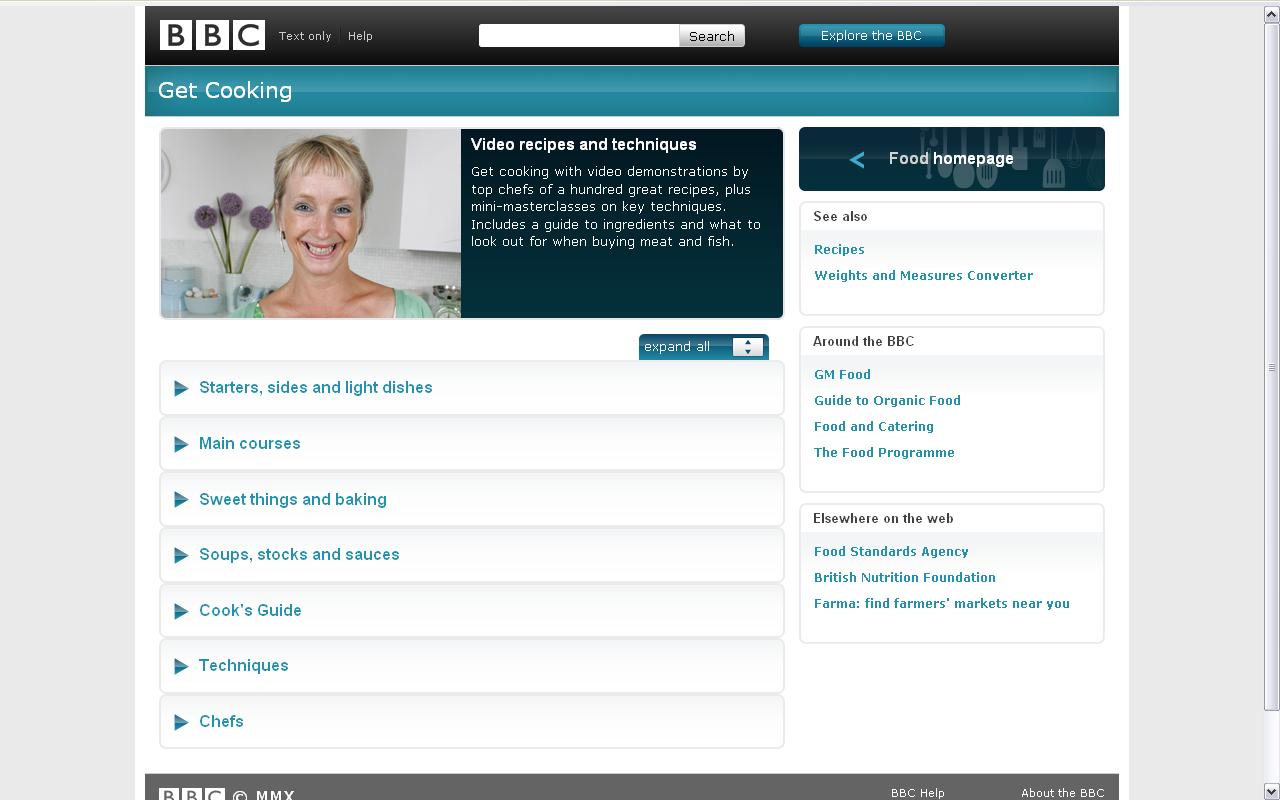Click the BBC logo in the header

(212, 35)
